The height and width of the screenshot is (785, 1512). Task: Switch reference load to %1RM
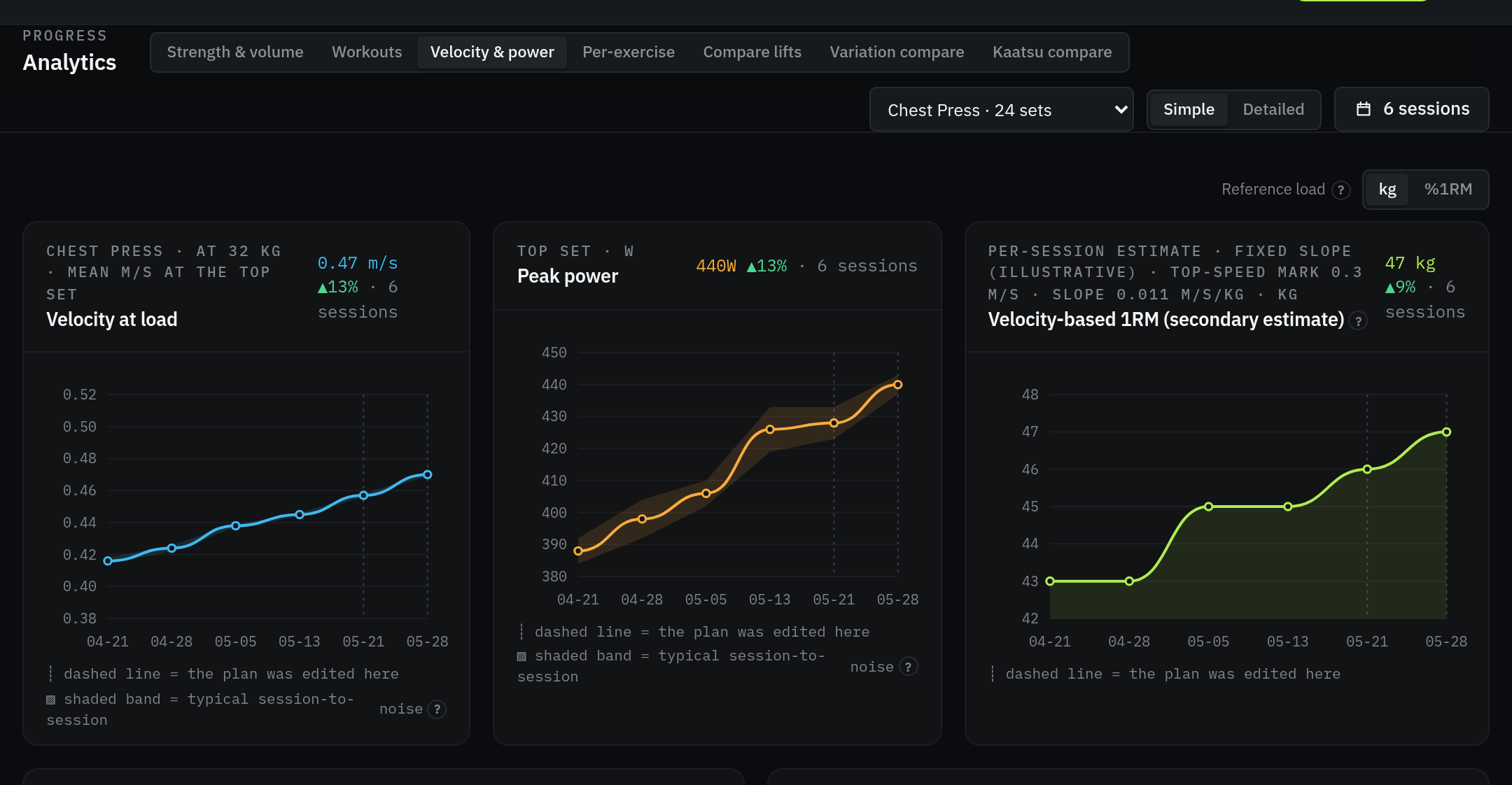tap(1448, 190)
